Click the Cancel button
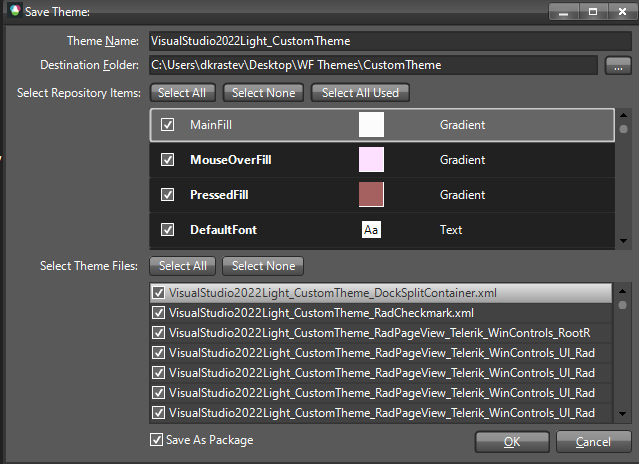Screen dimensions: 639x464 click(x=593, y=442)
